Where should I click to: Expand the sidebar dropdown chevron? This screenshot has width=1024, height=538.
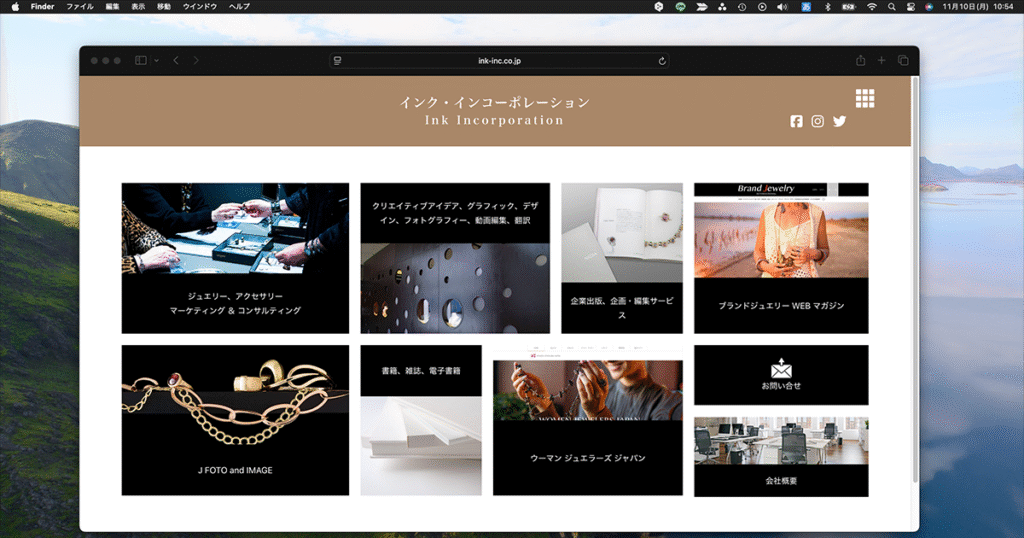coord(156,60)
